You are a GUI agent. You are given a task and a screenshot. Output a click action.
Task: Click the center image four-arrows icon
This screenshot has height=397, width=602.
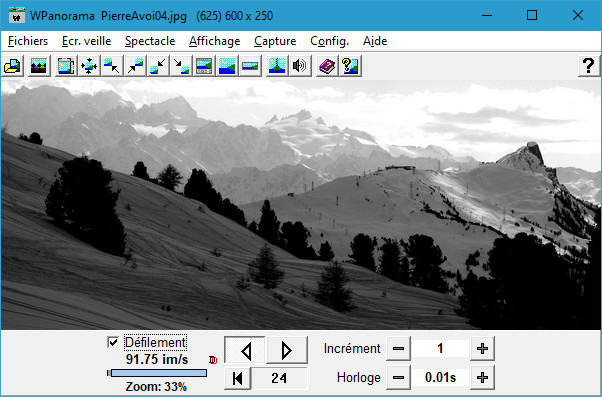[x=89, y=66]
